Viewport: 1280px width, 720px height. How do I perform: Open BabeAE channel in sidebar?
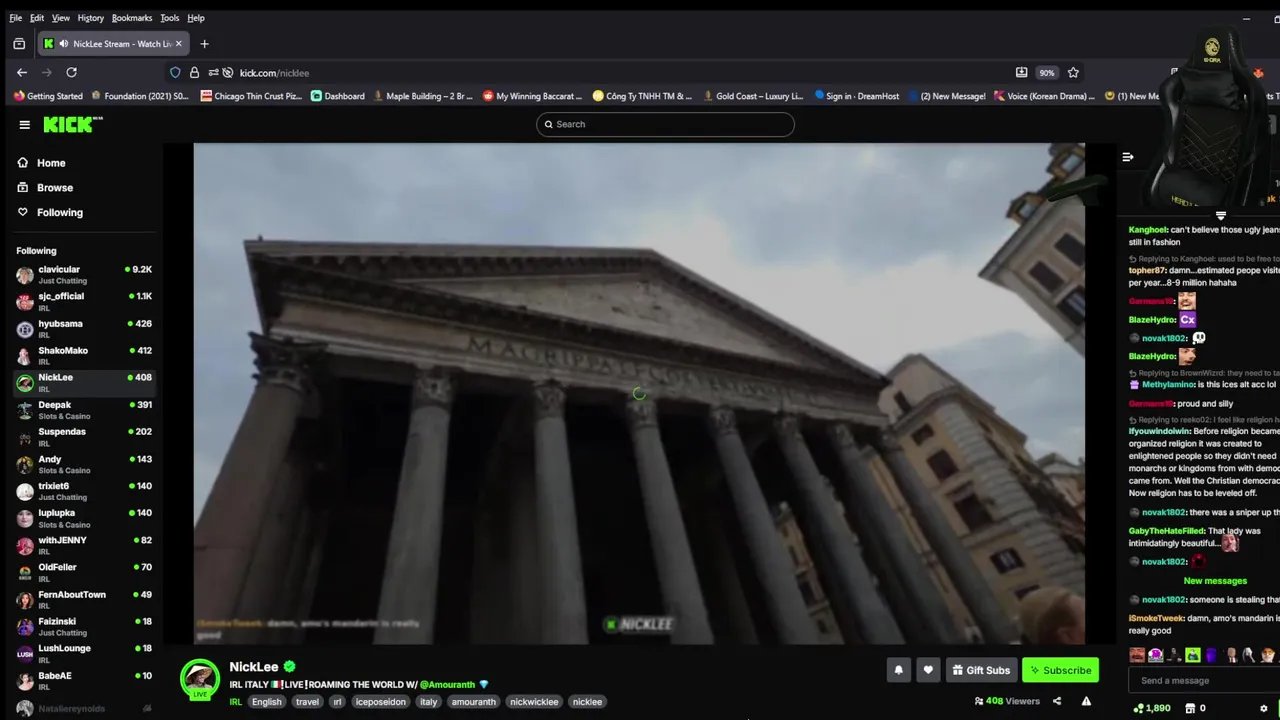(x=84, y=680)
